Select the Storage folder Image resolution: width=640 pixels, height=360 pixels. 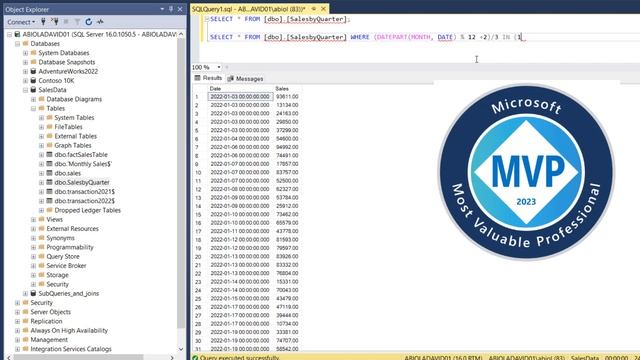point(57,275)
